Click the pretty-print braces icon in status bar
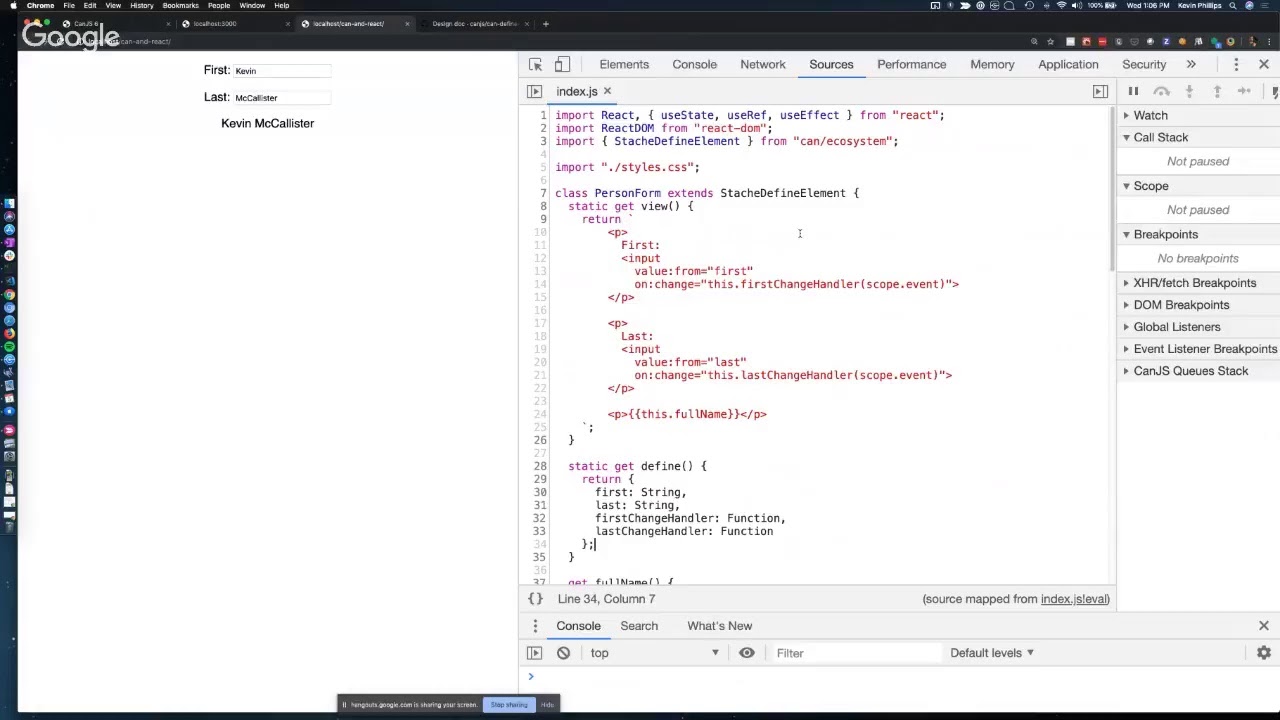The width and height of the screenshot is (1280, 720). point(535,598)
